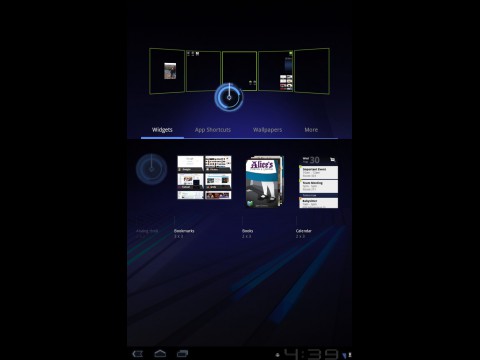Image resolution: width=480 pixels, height=360 pixels.
Task: Click the Analog clock widget label
Action: coord(147,231)
